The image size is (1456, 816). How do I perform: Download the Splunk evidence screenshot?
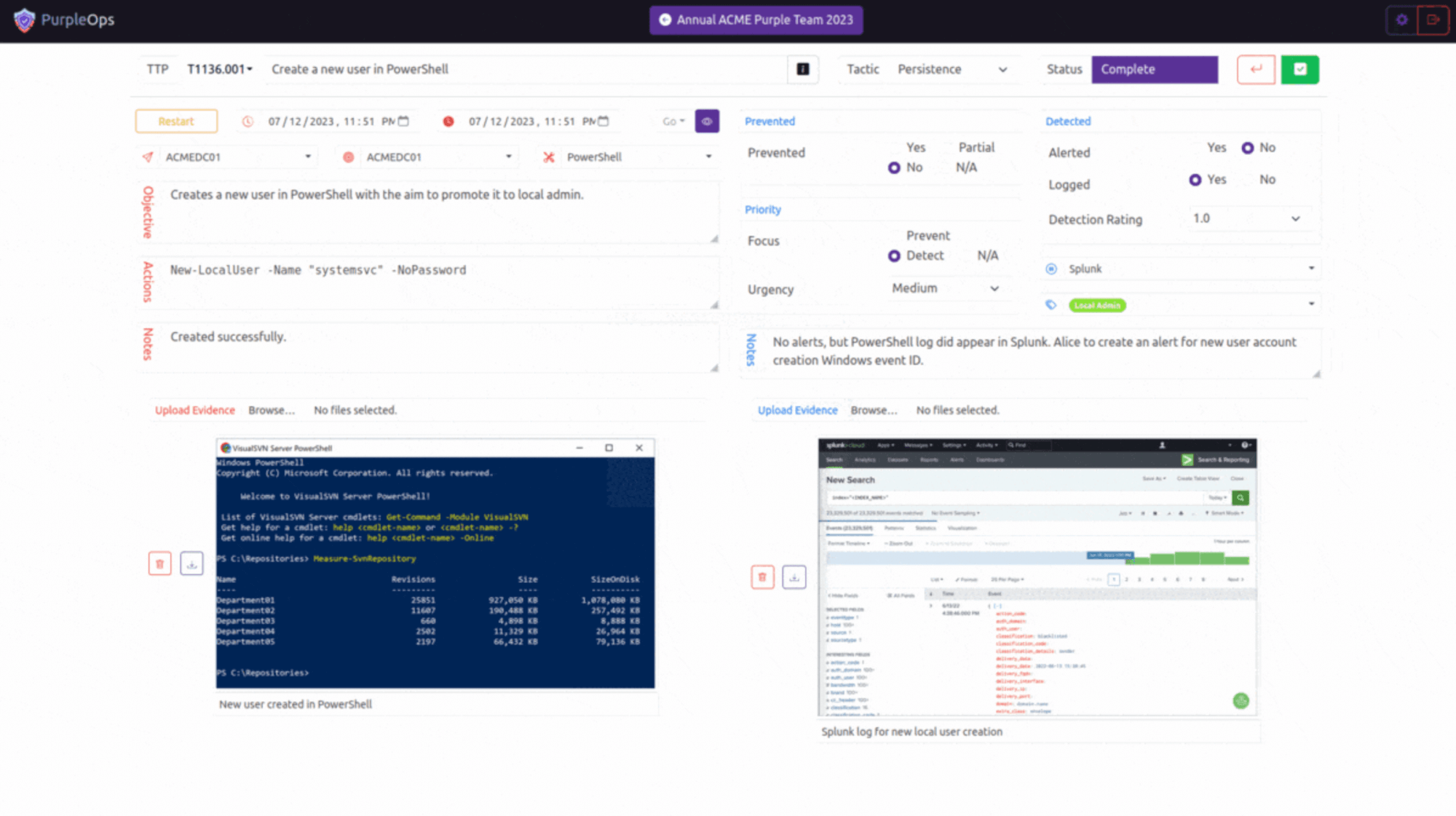[794, 577]
